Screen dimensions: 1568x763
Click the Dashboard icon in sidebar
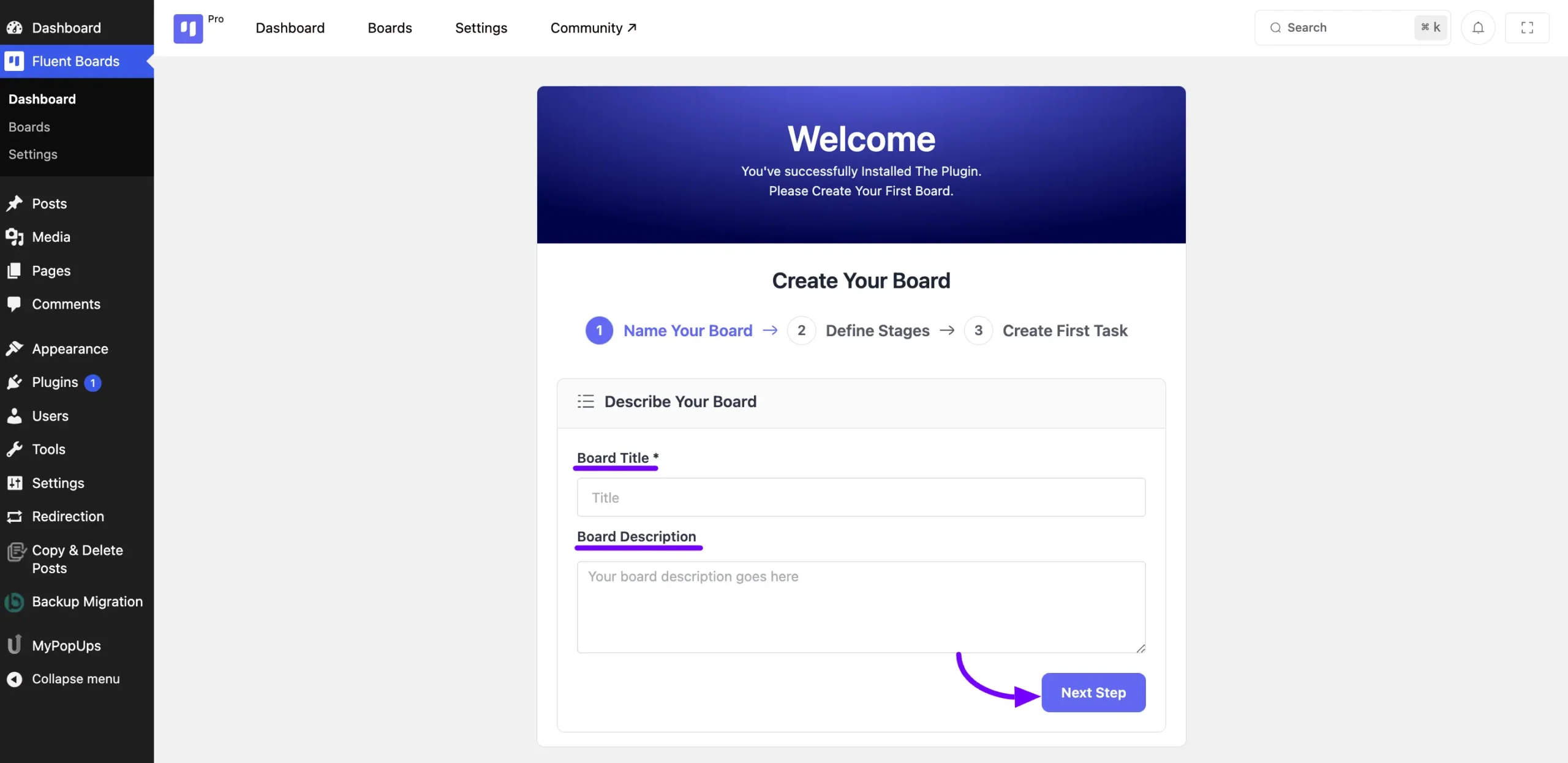[x=16, y=27]
